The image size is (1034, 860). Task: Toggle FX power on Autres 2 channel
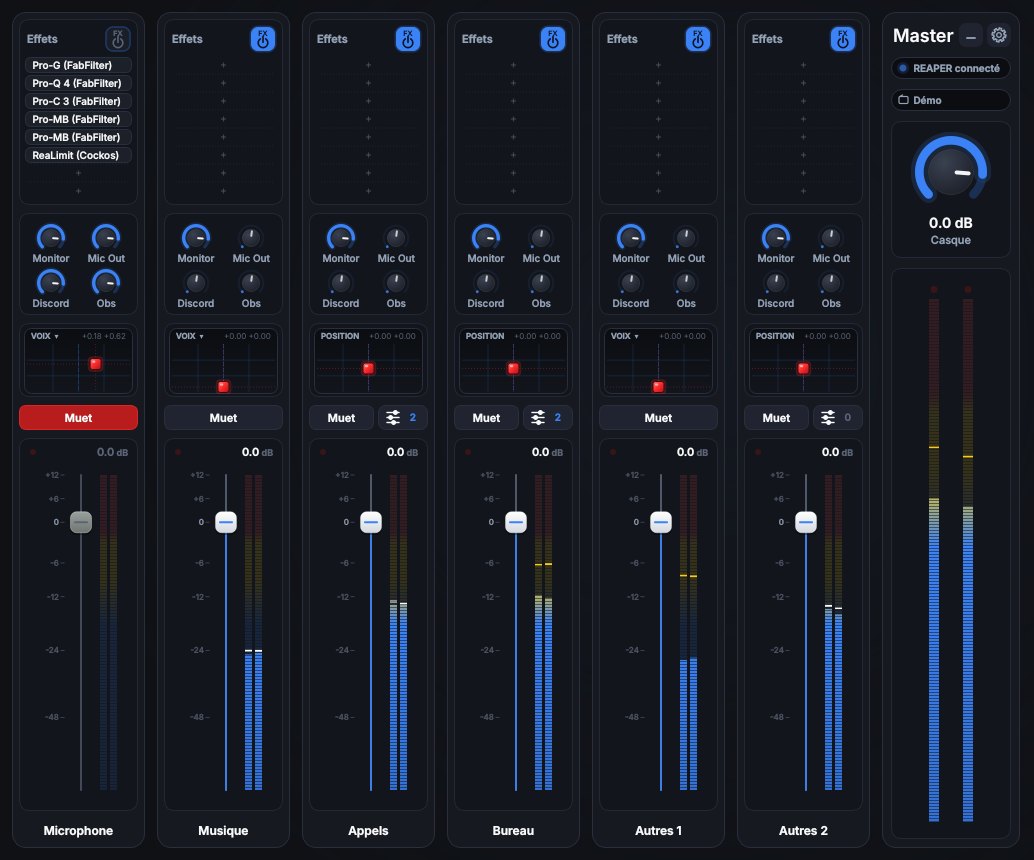pyautogui.click(x=843, y=39)
